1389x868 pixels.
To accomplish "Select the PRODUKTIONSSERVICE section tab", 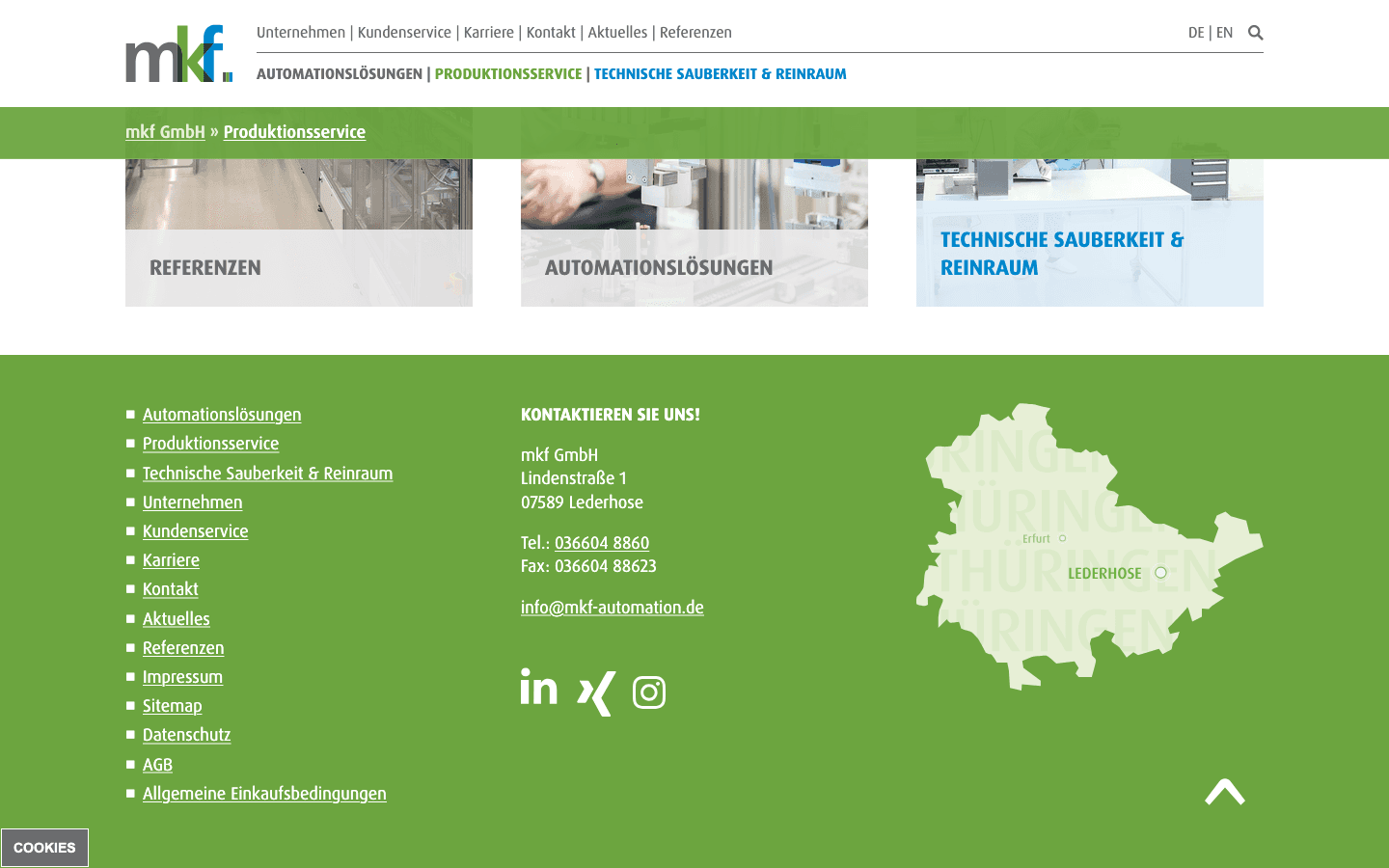I will coord(508,73).
